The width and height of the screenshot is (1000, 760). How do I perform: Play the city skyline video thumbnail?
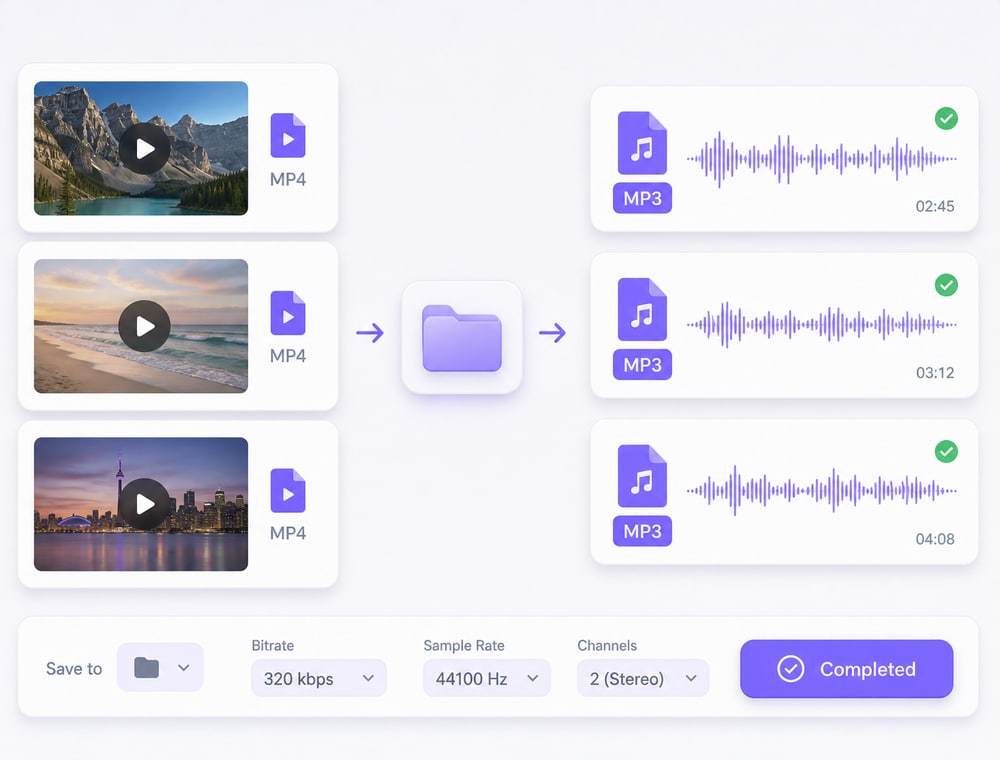click(x=145, y=504)
